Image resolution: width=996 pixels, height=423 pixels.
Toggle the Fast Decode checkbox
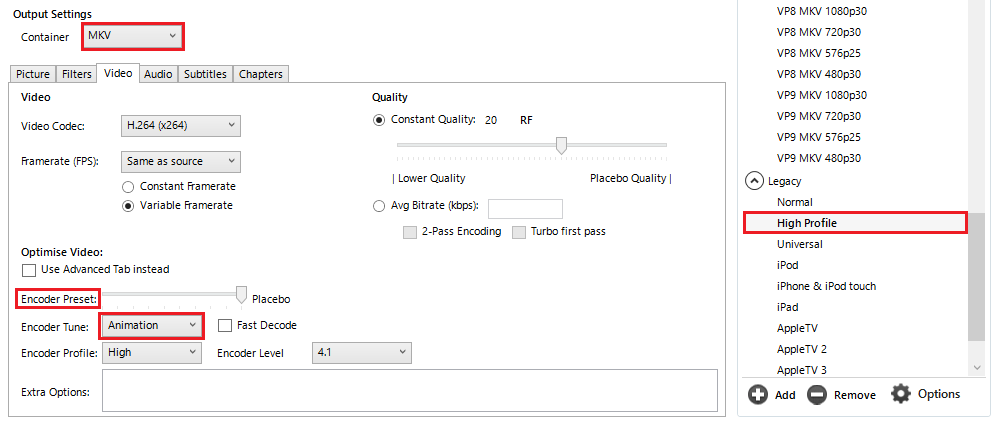225,325
